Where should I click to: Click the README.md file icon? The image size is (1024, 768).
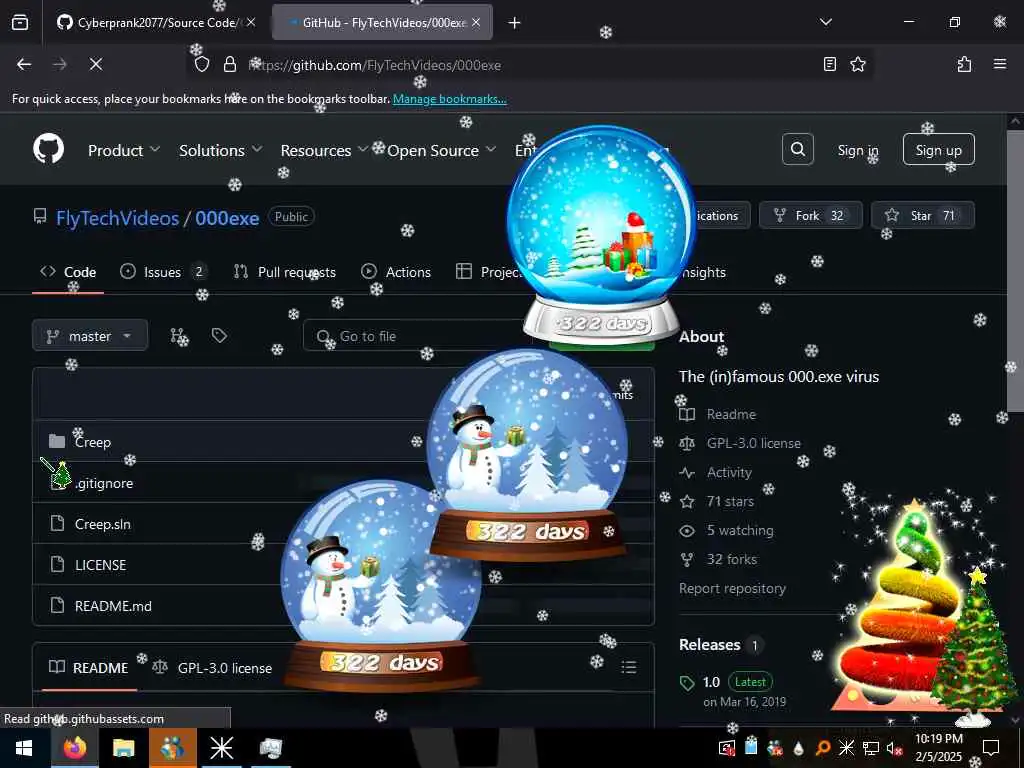pos(57,605)
